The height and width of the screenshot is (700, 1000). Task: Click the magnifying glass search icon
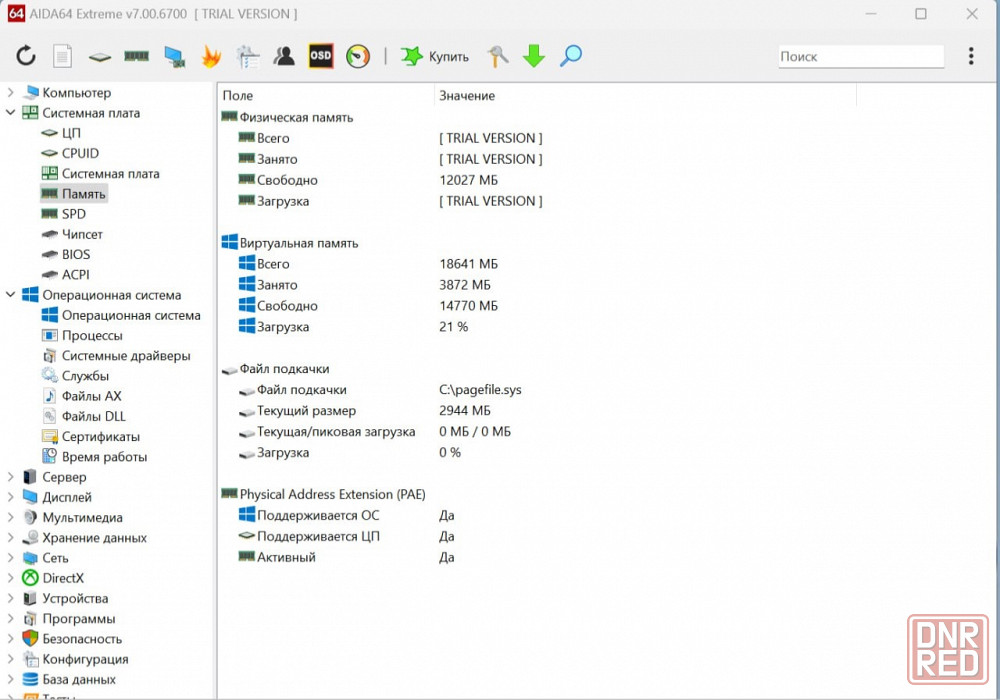[571, 56]
